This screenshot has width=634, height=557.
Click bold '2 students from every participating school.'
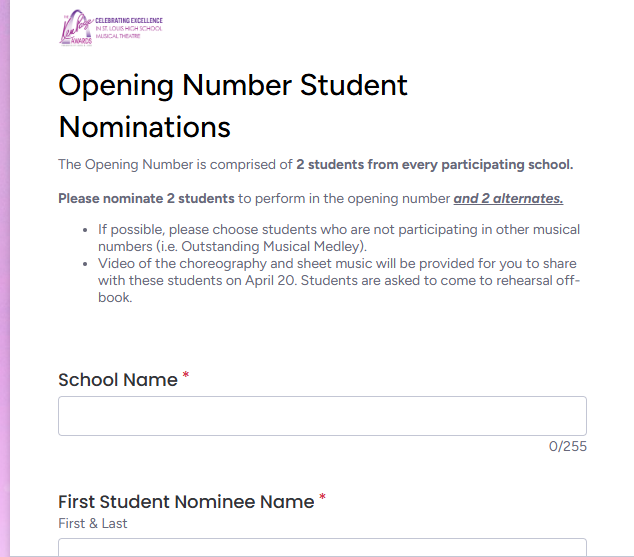pyautogui.click(x=435, y=165)
